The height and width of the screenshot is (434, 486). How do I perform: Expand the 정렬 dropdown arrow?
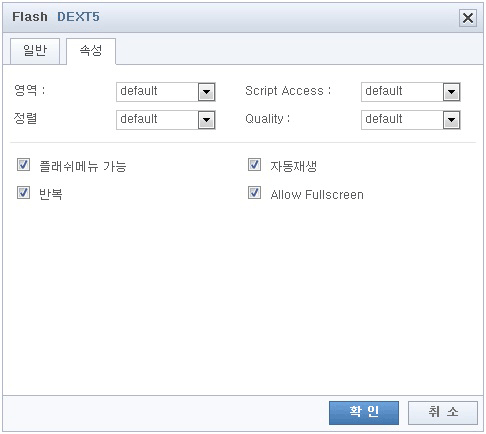[x=206, y=120]
